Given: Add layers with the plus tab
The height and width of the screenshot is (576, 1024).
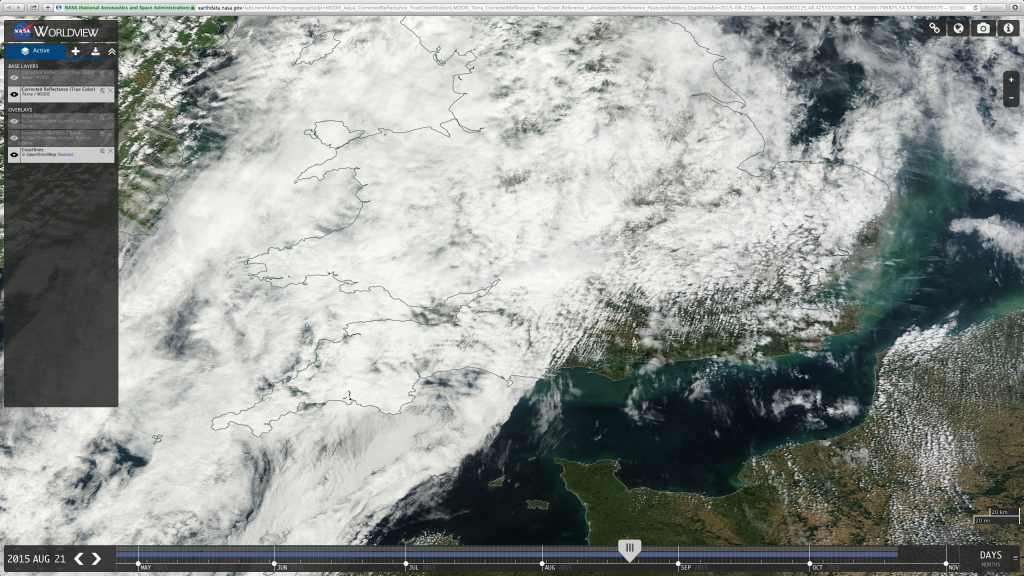Looking at the screenshot, I should point(76,51).
